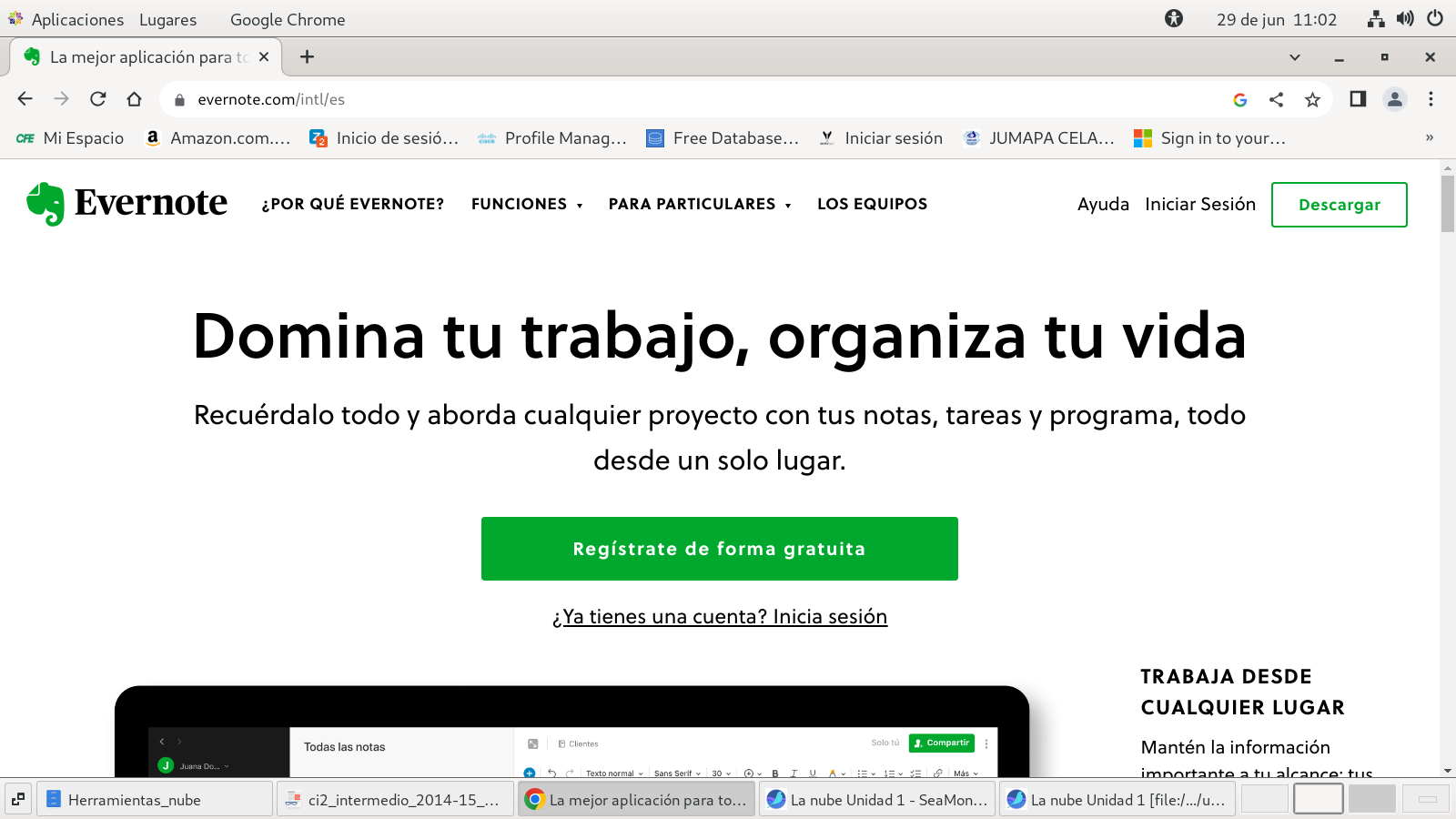This screenshot has height=819, width=1456.
Task: Click the Evernote elephant logo
Action: coord(45,204)
